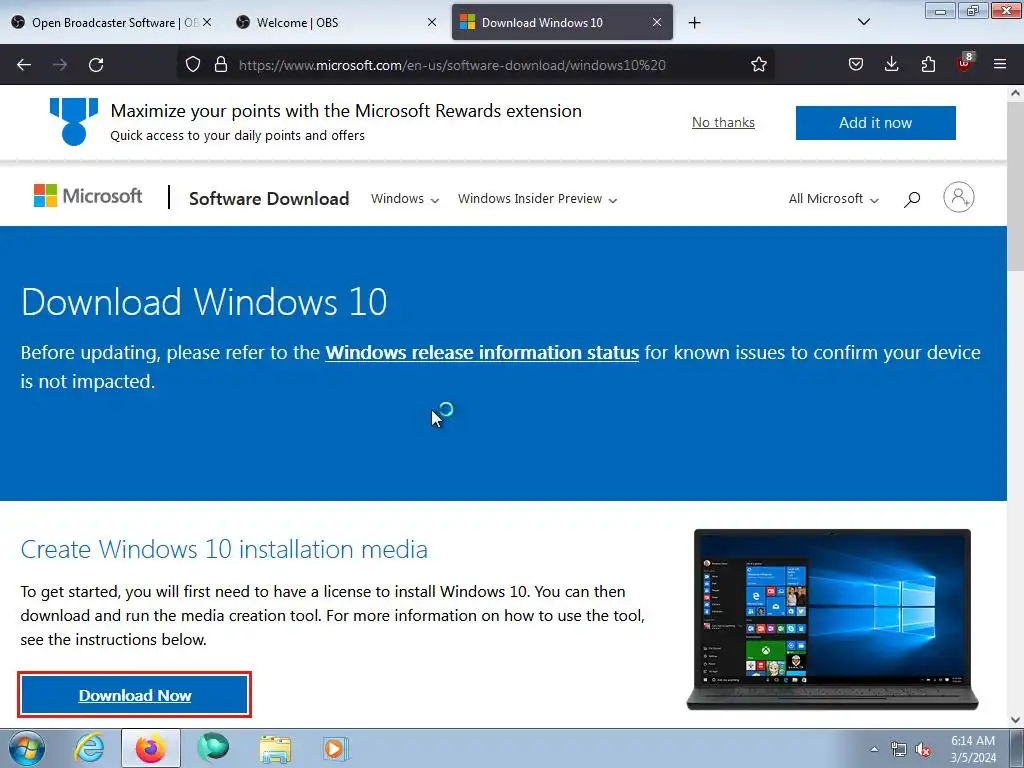Close the Open Broadcaster Software tab
Screen dimensions: 1024x768
[x=207, y=22]
